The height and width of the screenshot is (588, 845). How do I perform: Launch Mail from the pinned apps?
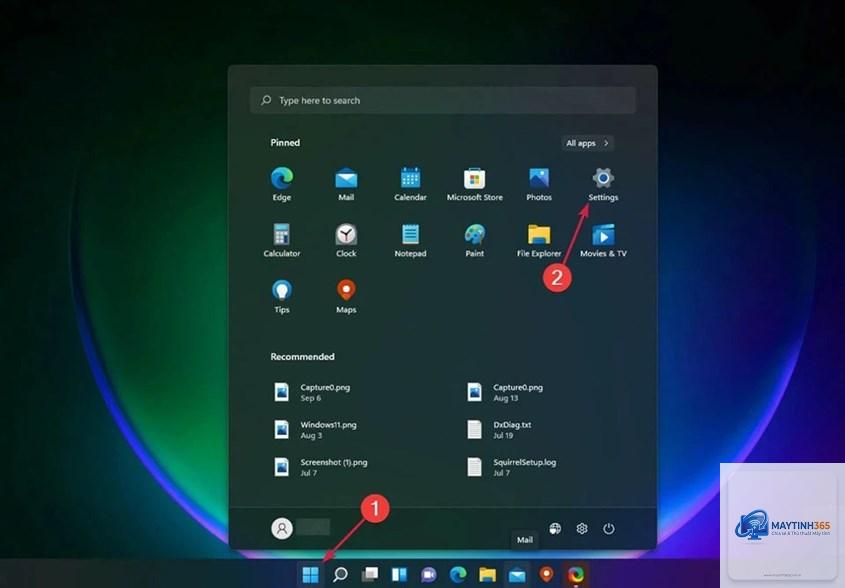coord(346,184)
